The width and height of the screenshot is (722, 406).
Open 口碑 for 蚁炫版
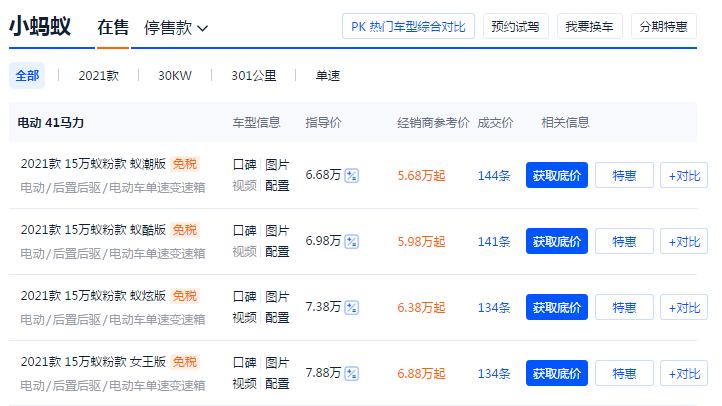click(245, 296)
